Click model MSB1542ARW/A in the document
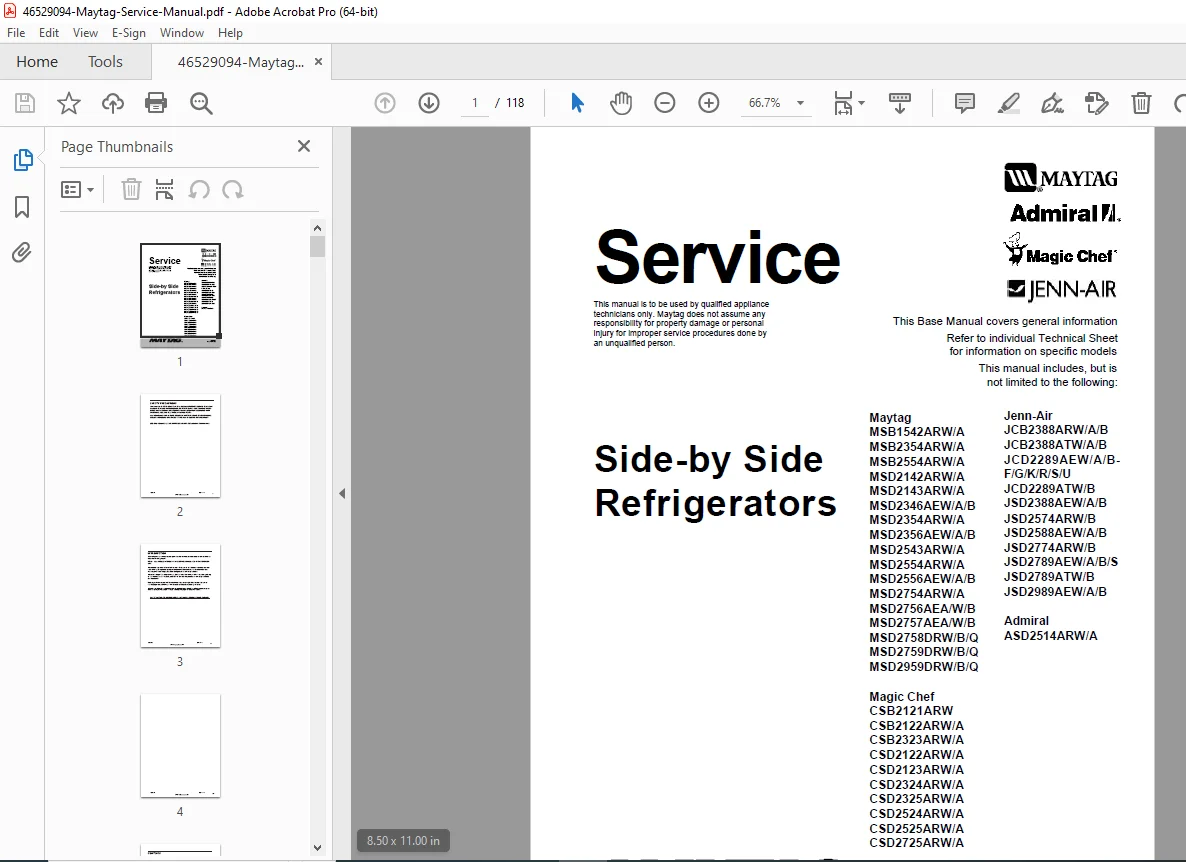The height and width of the screenshot is (862, 1186). click(917, 432)
